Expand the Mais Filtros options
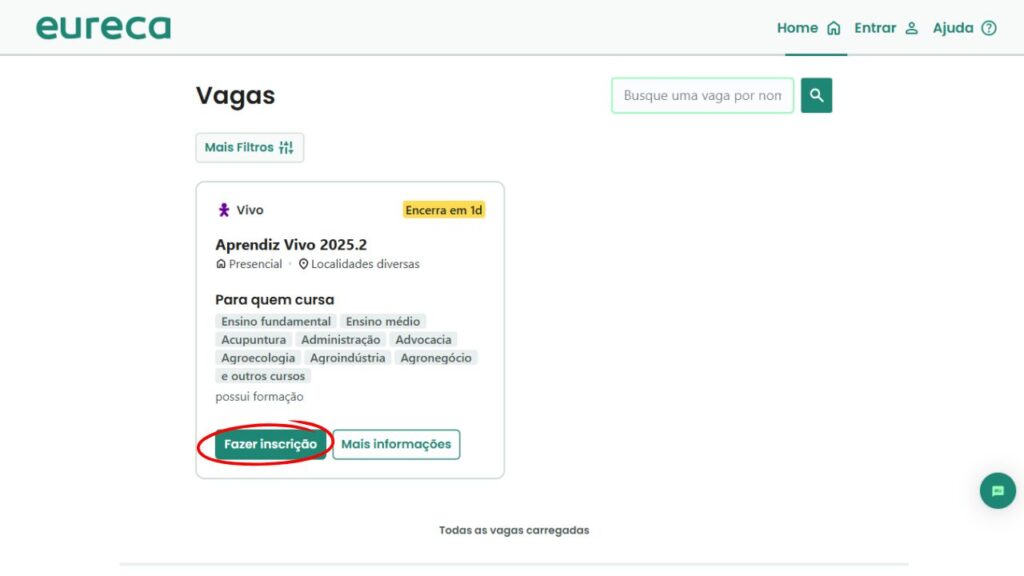1024x576 pixels. click(x=249, y=148)
